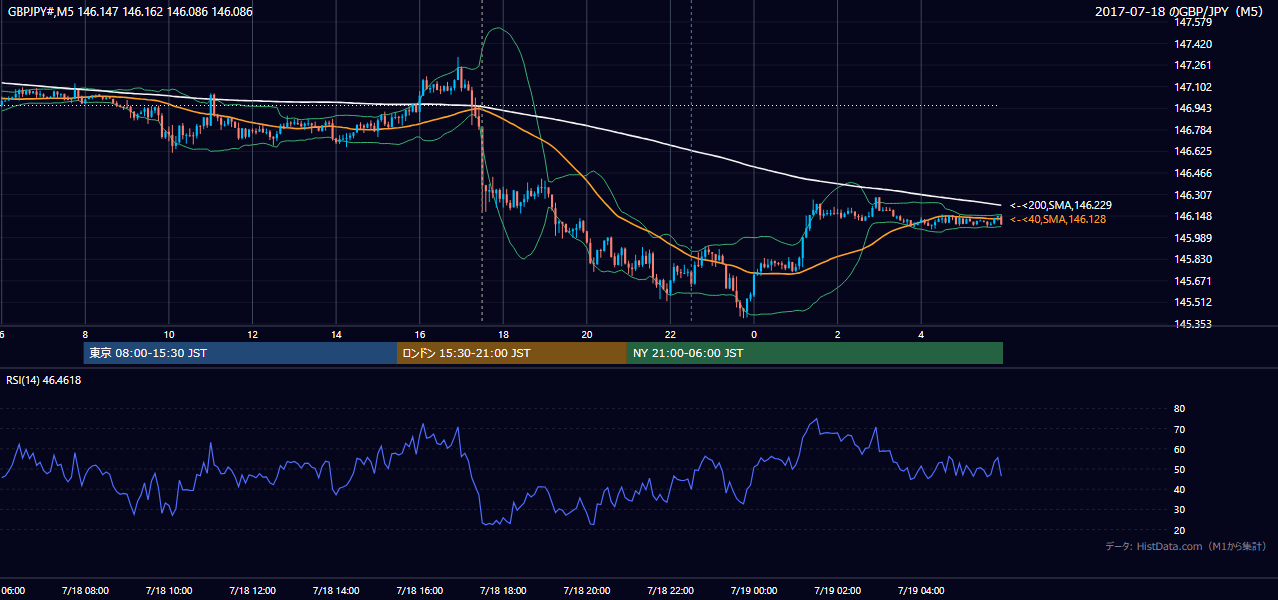Click the 2017-07-18 GBP/JPY (M5) title
1278x600 pixels.
[1181, 12]
